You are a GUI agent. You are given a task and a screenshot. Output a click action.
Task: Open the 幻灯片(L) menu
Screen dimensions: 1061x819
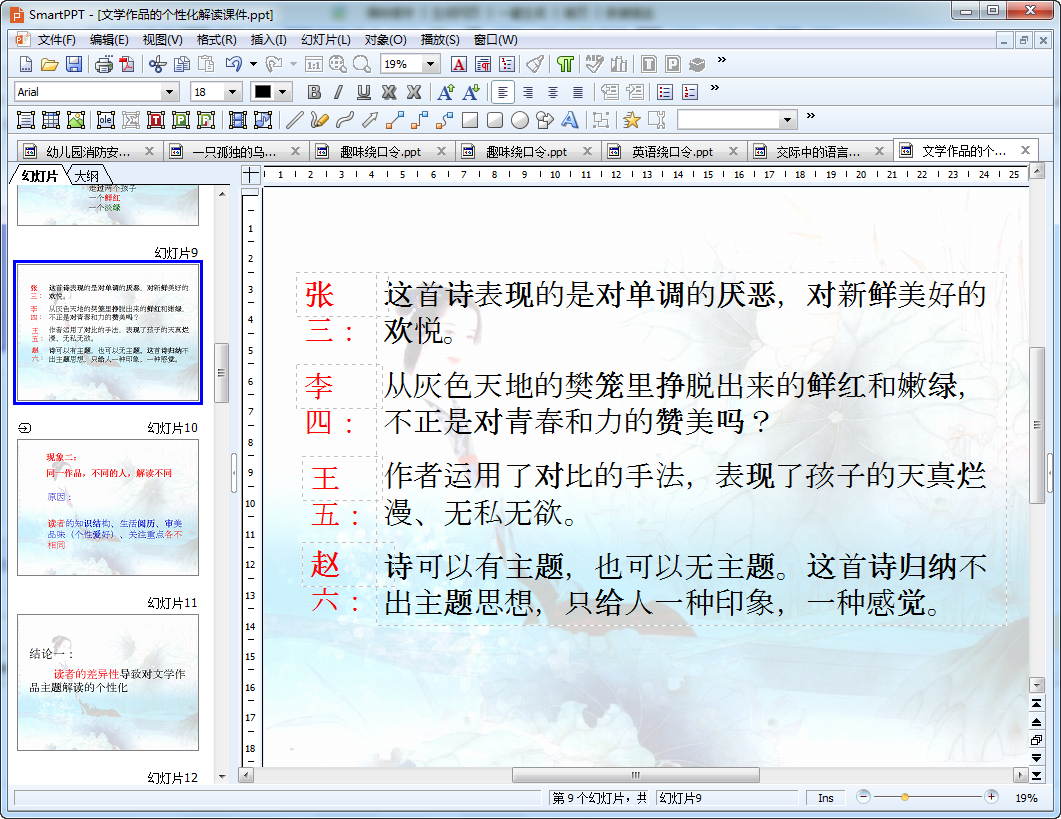pos(325,40)
